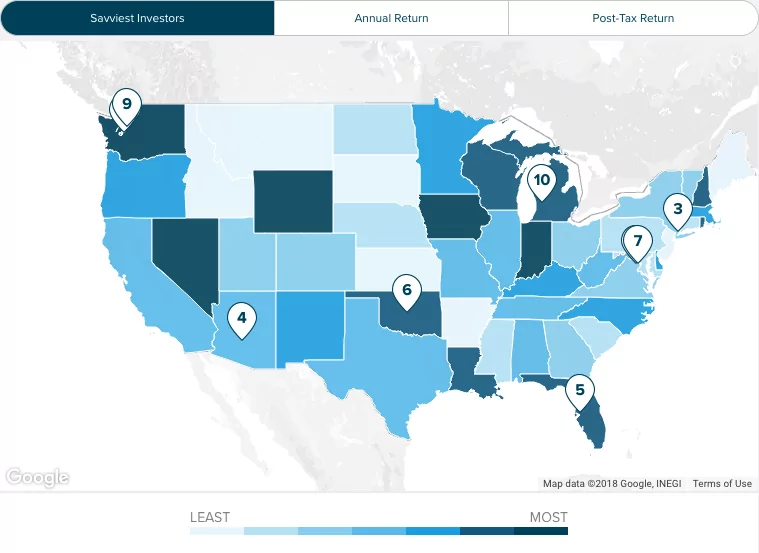Select the Savviest Investors tab
The image size is (759, 553).
137,18
